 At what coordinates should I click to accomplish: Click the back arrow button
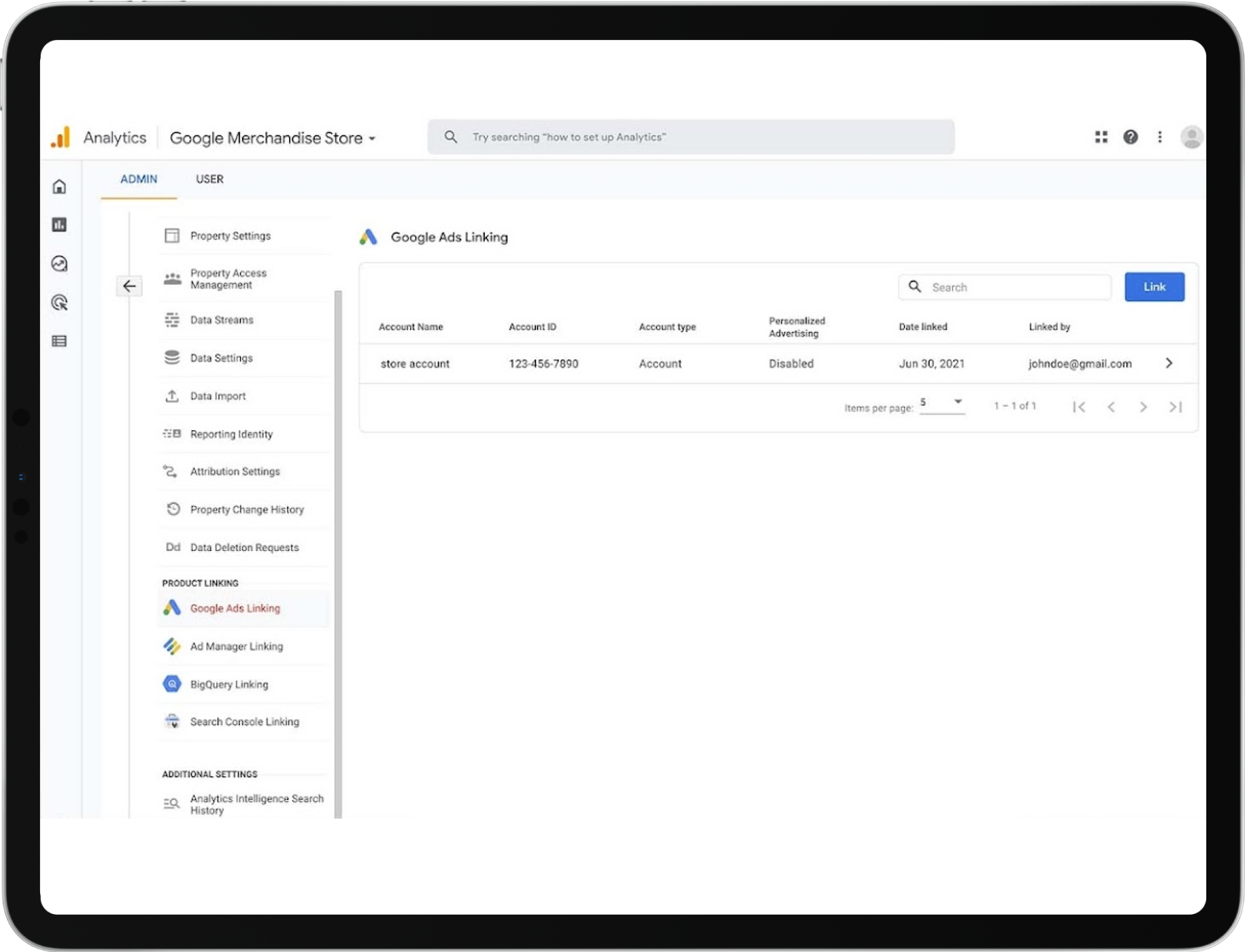click(129, 286)
